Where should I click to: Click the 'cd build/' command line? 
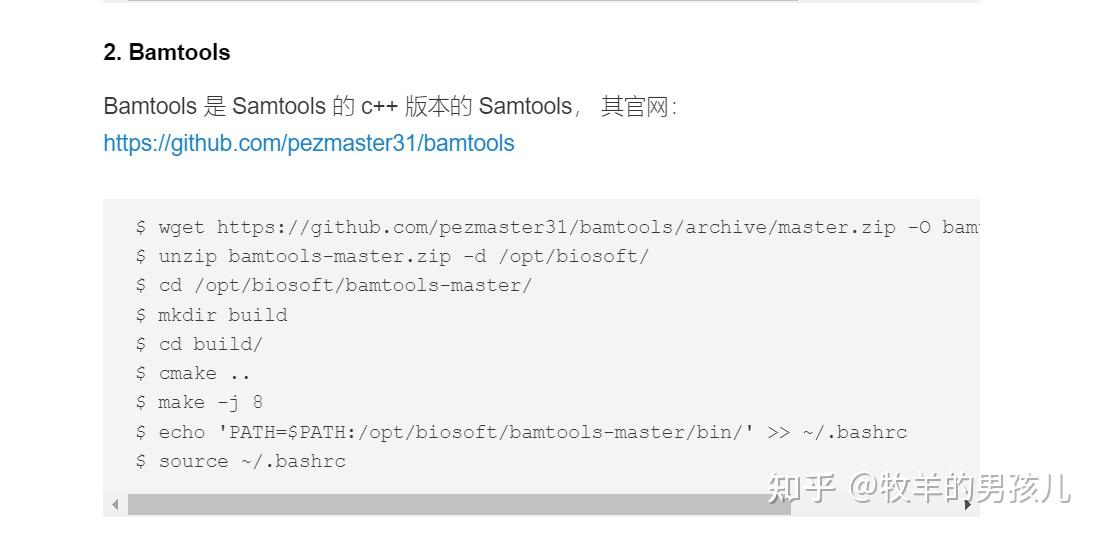click(x=200, y=344)
